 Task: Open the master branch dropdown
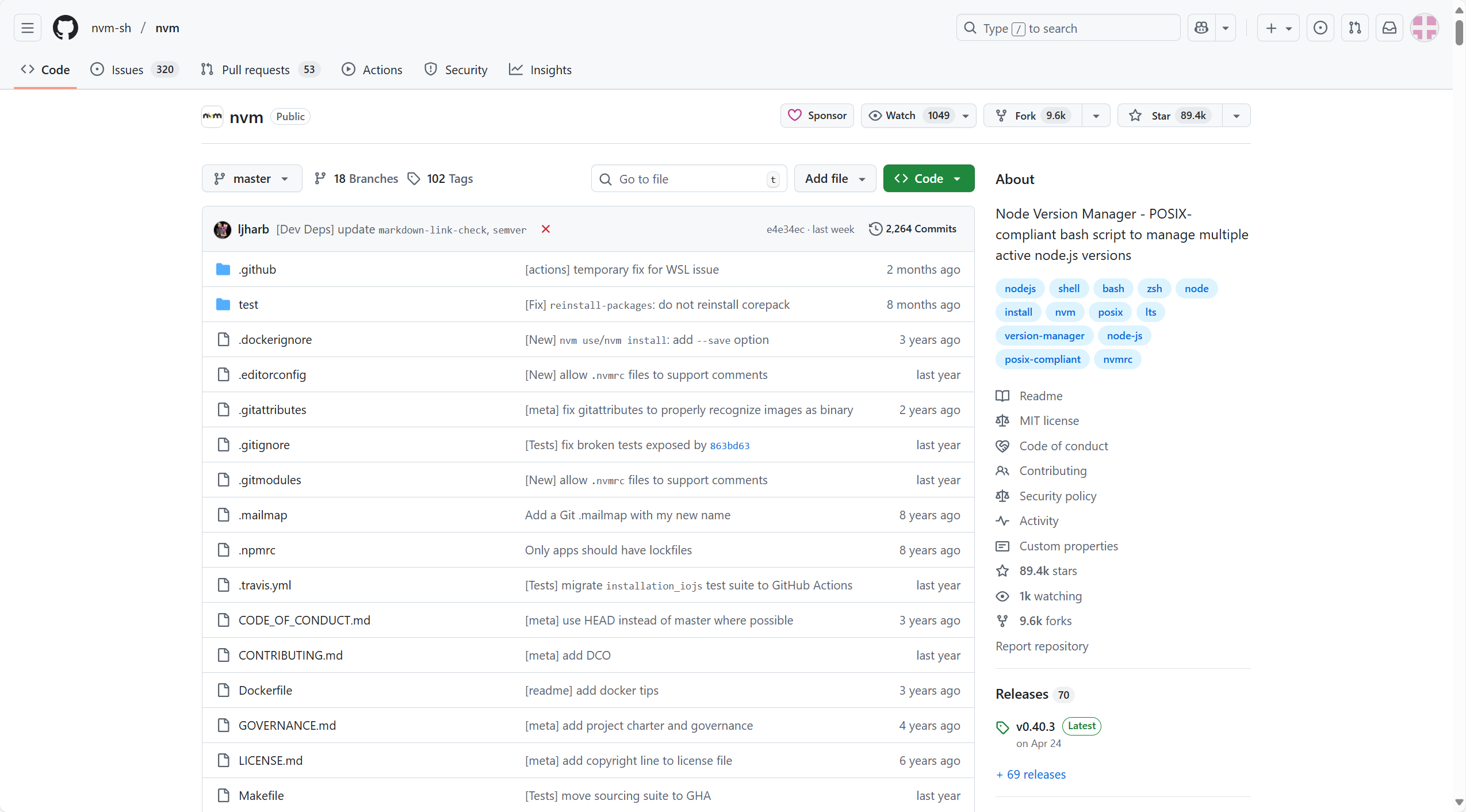point(252,178)
